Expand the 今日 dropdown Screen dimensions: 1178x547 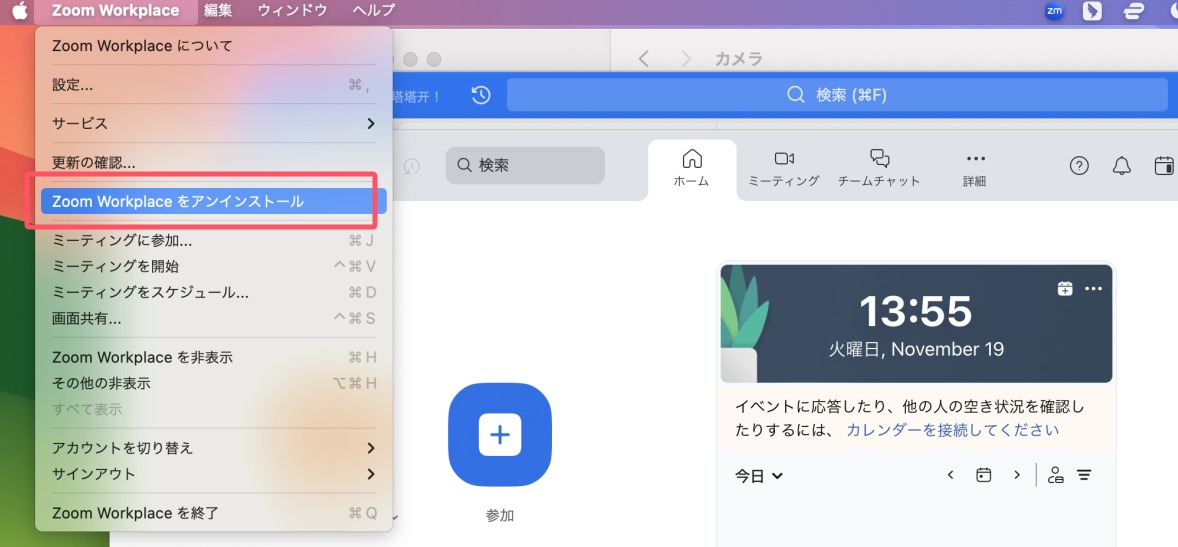759,476
